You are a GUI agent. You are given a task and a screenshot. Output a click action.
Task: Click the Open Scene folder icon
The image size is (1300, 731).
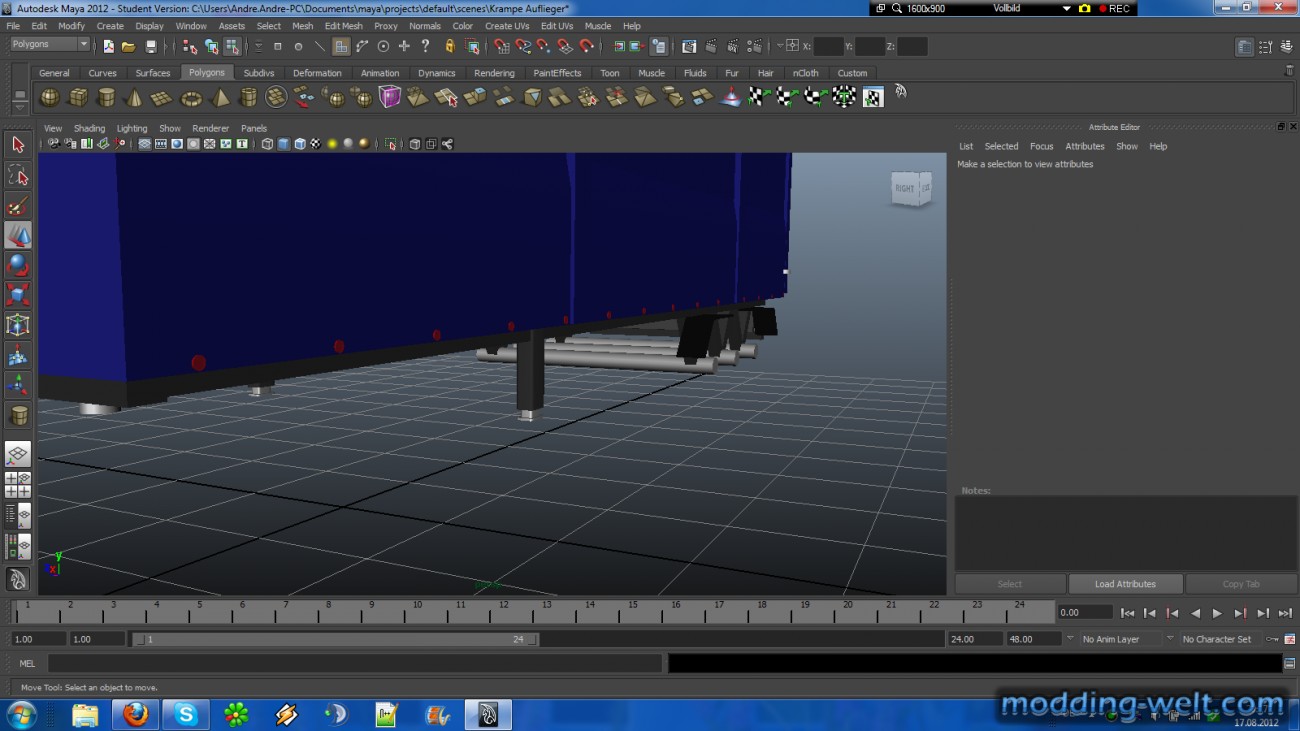129,46
